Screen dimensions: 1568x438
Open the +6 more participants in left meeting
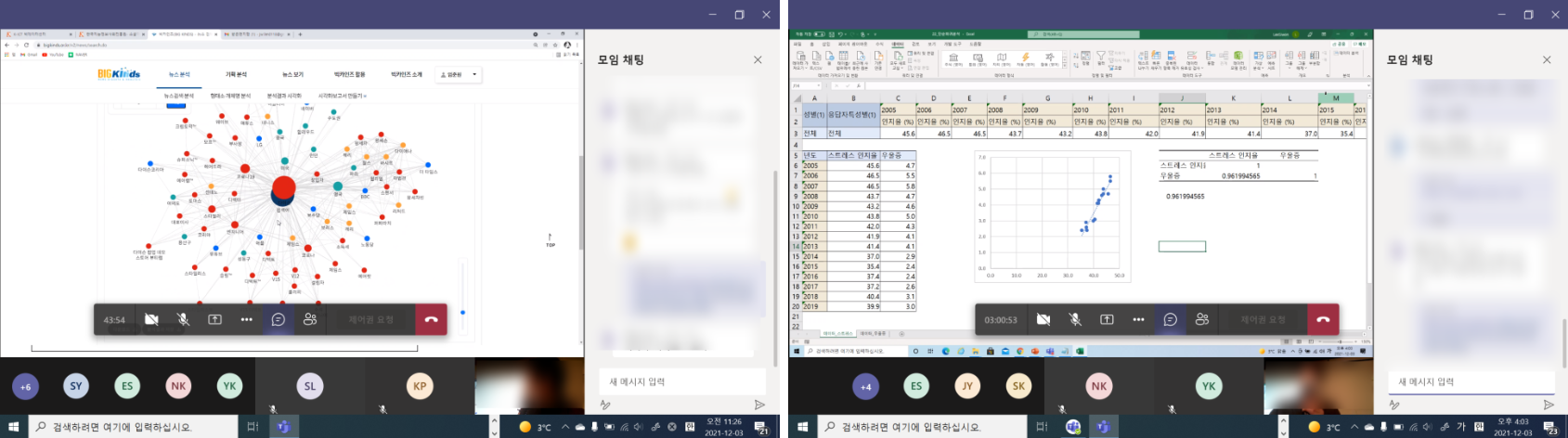tap(26, 386)
